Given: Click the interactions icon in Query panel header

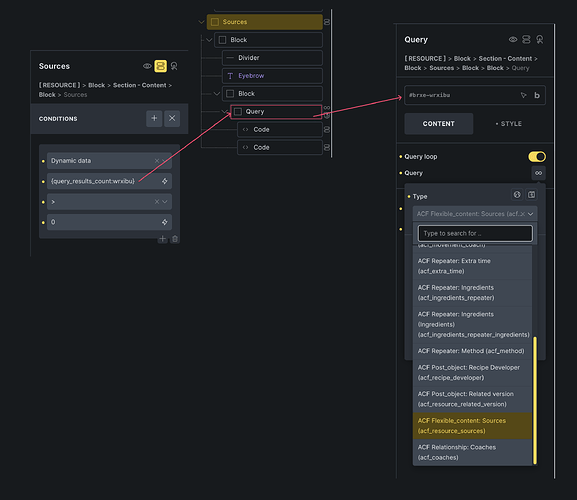Looking at the screenshot, I should click(539, 39).
